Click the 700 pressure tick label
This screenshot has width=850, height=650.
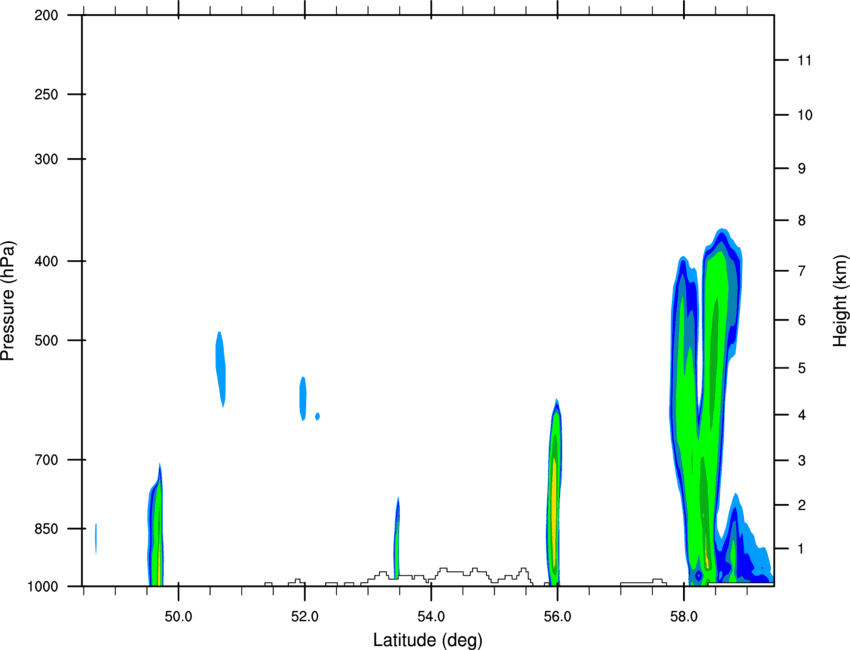(x=47, y=460)
